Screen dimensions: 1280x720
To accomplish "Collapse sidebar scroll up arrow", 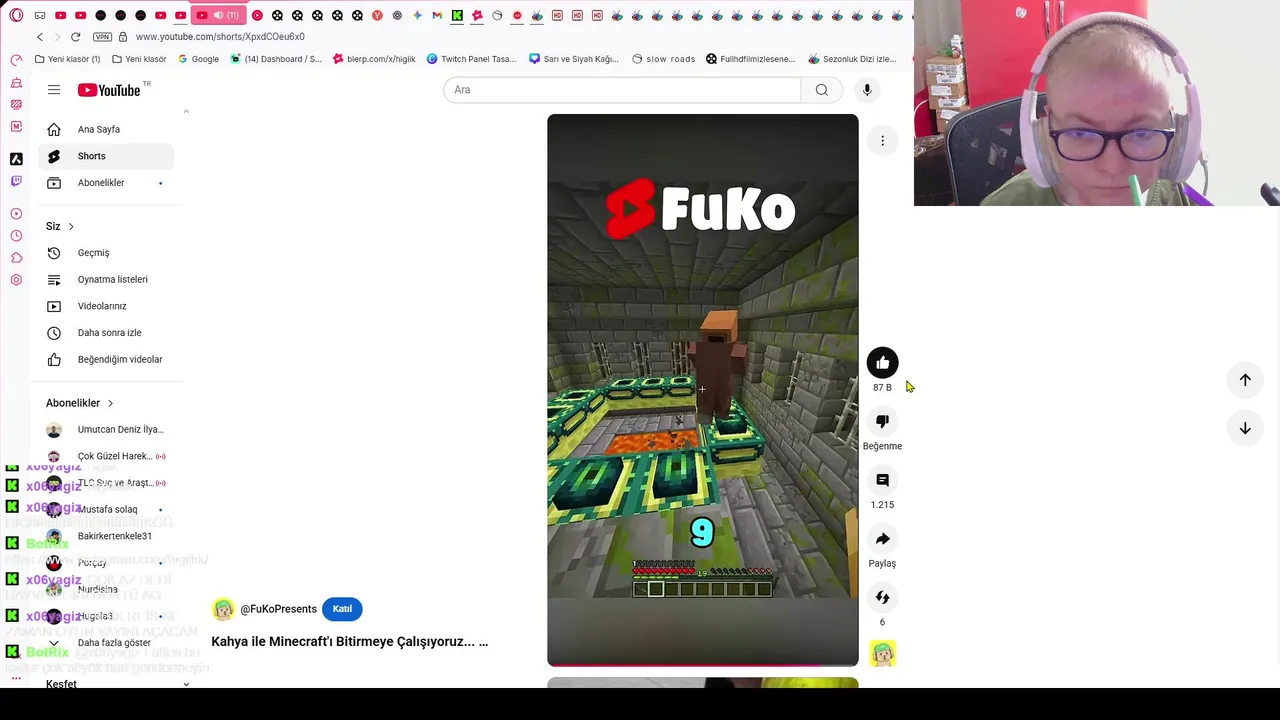I will (x=186, y=111).
